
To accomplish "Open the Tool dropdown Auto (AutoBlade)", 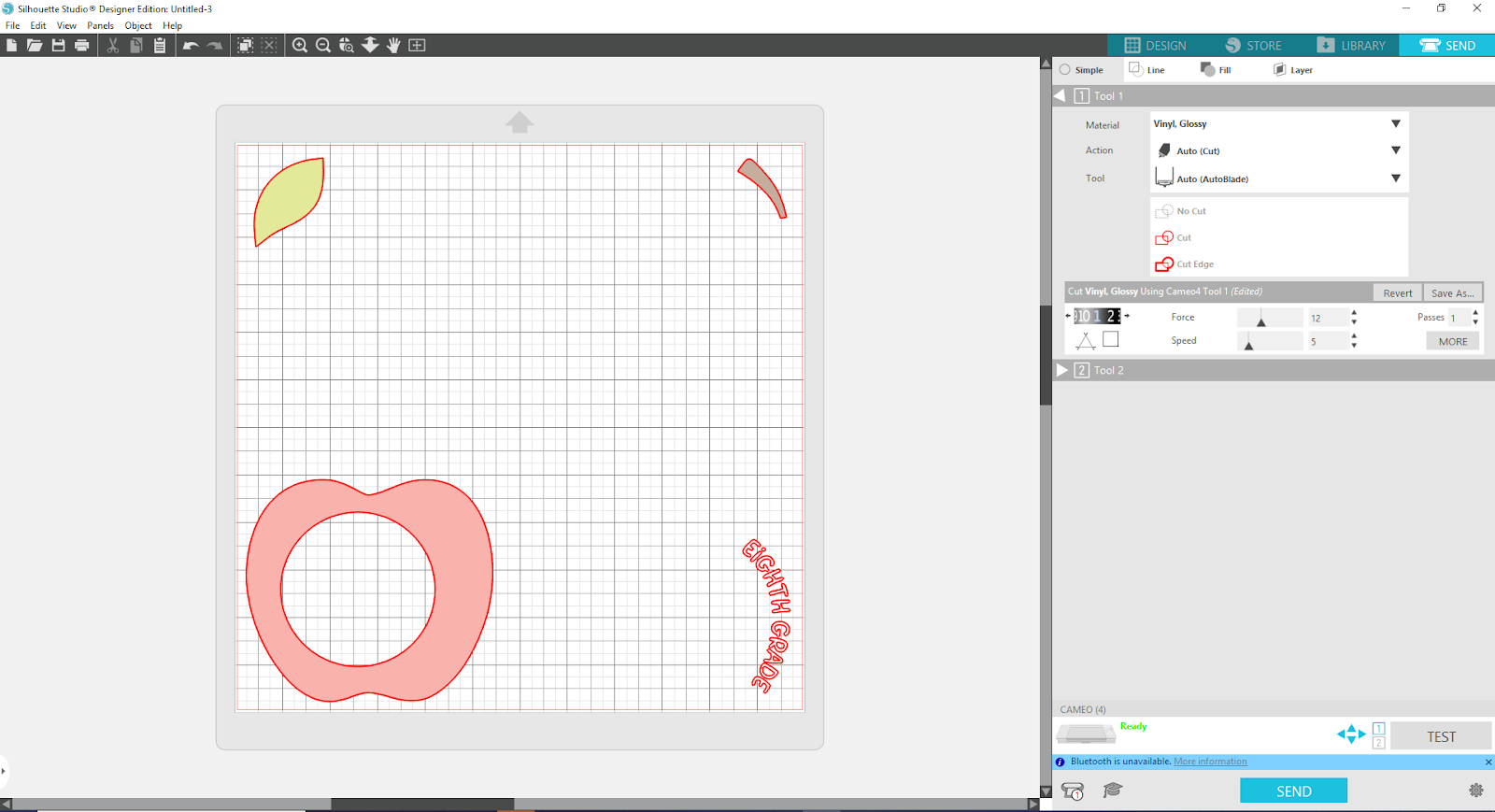I will tap(1278, 178).
